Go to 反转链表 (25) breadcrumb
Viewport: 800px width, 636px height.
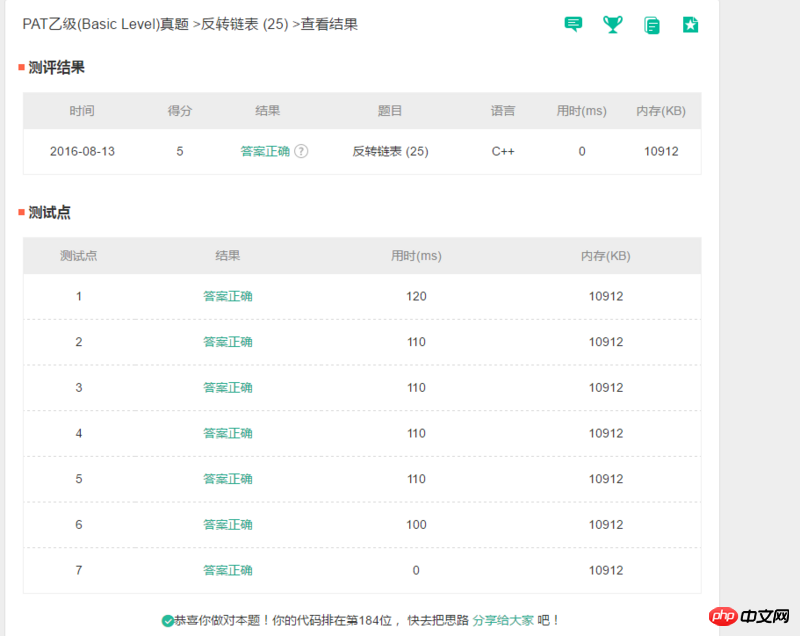[245, 24]
